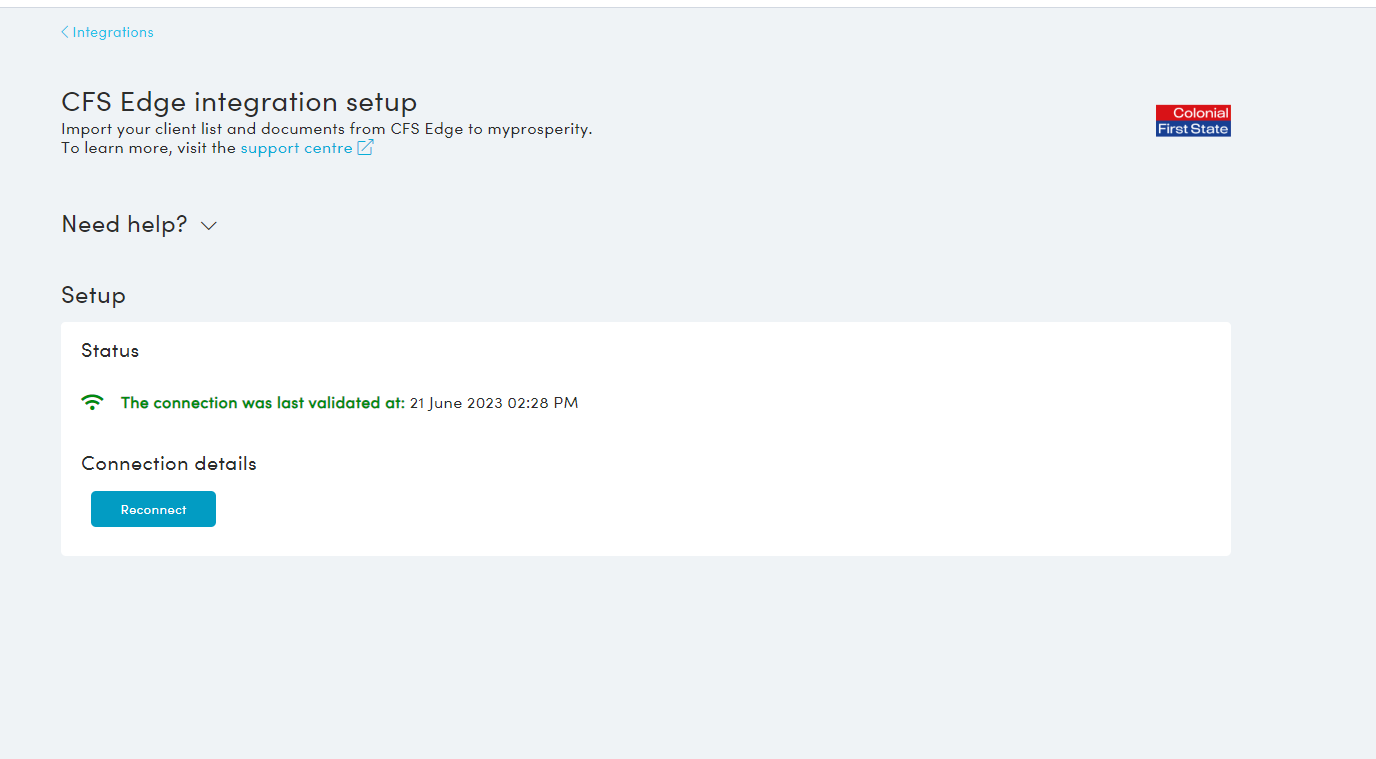The image size is (1376, 759).
Task: Click 'The connection was last validated at:' text
Action: click(263, 403)
